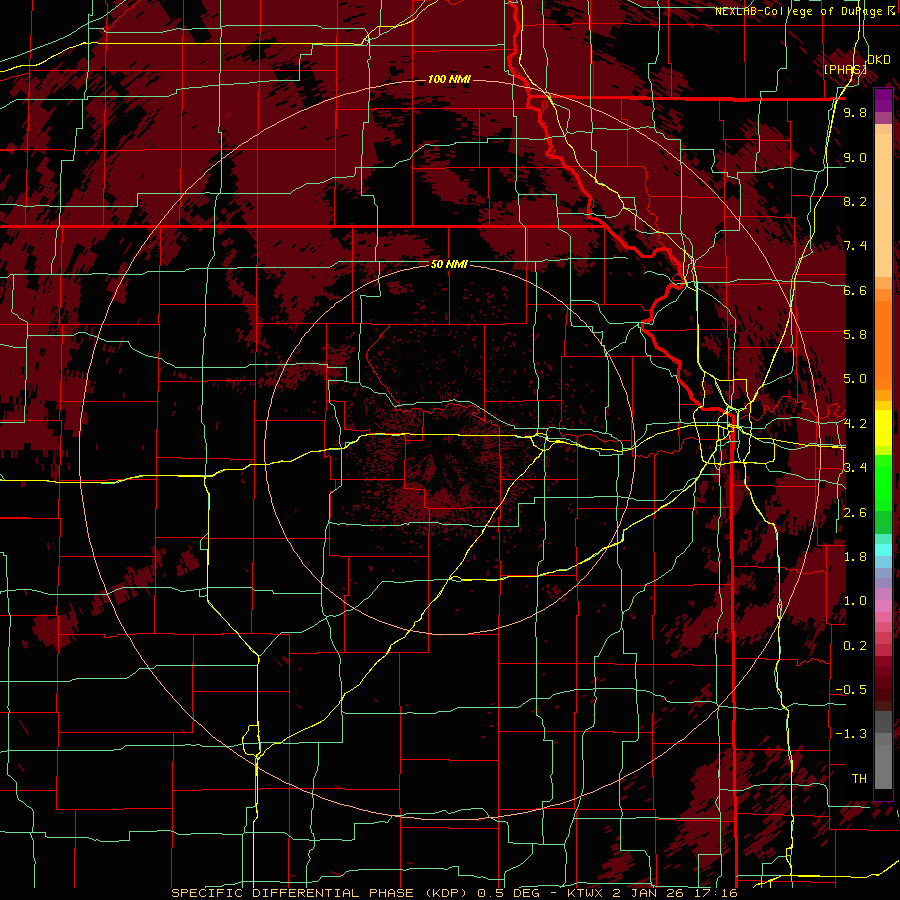Click the 5.8 value on the color scale
This screenshot has width=900, height=900.
click(855, 335)
